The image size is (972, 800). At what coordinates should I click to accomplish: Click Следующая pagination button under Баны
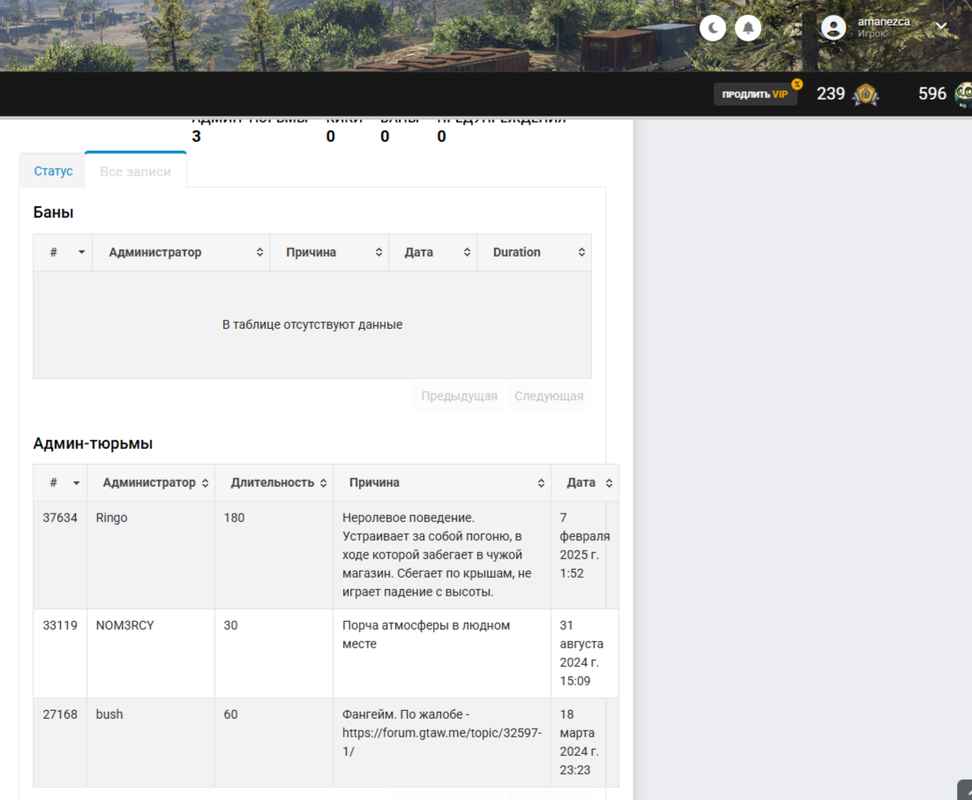point(549,396)
